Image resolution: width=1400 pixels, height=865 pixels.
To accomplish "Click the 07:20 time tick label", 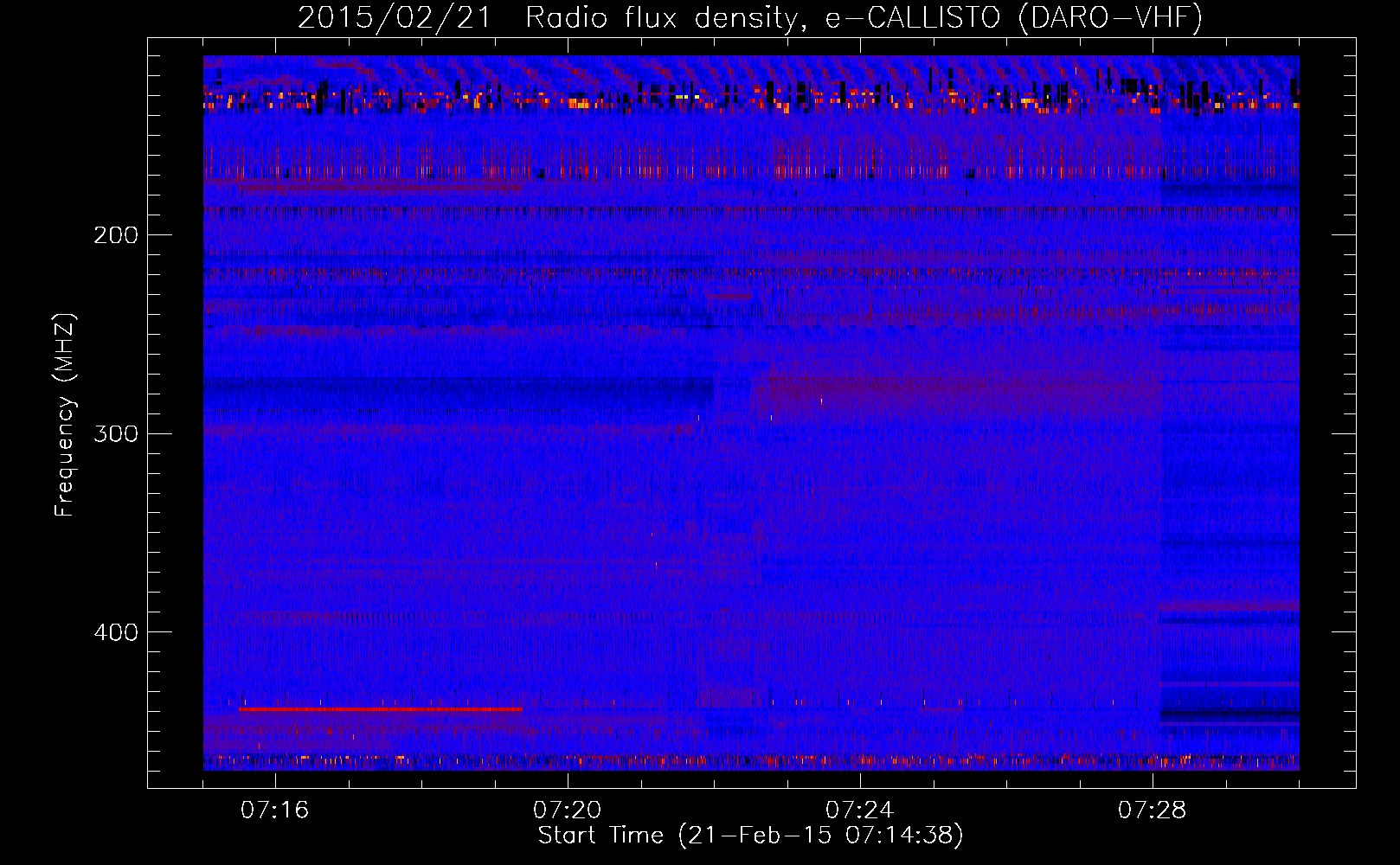I will [x=568, y=811].
